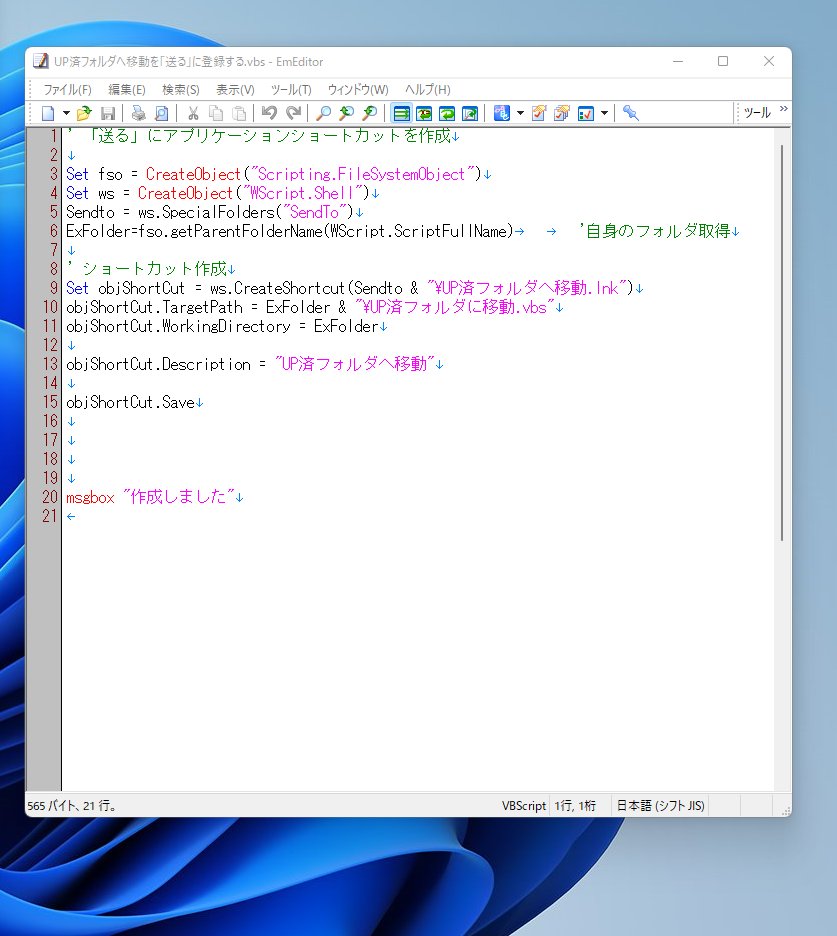Open the ウィンドウ(W) menu
This screenshot has height=936, width=837.
[358, 90]
